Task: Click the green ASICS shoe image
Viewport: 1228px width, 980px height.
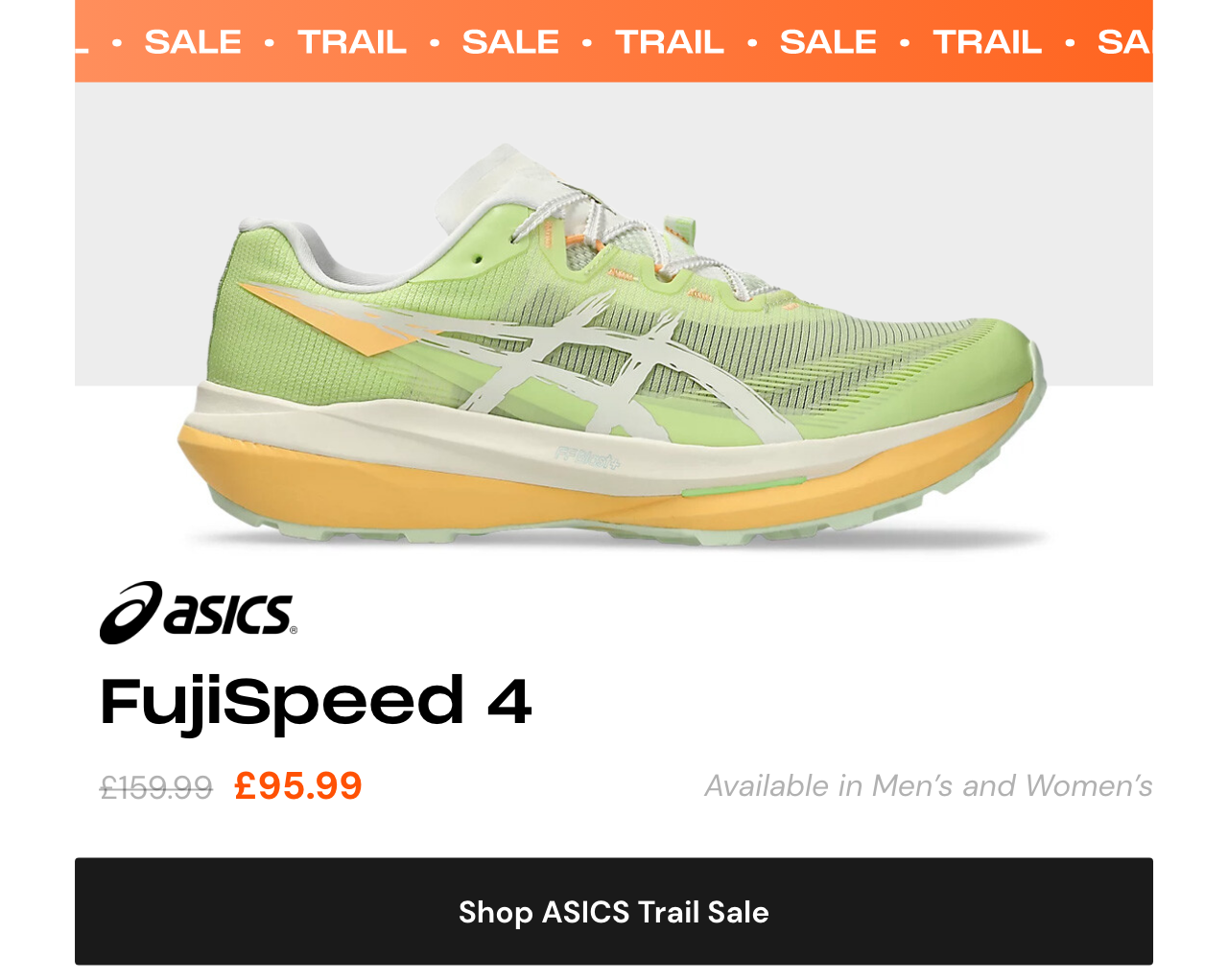Action: click(x=611, y=345)
